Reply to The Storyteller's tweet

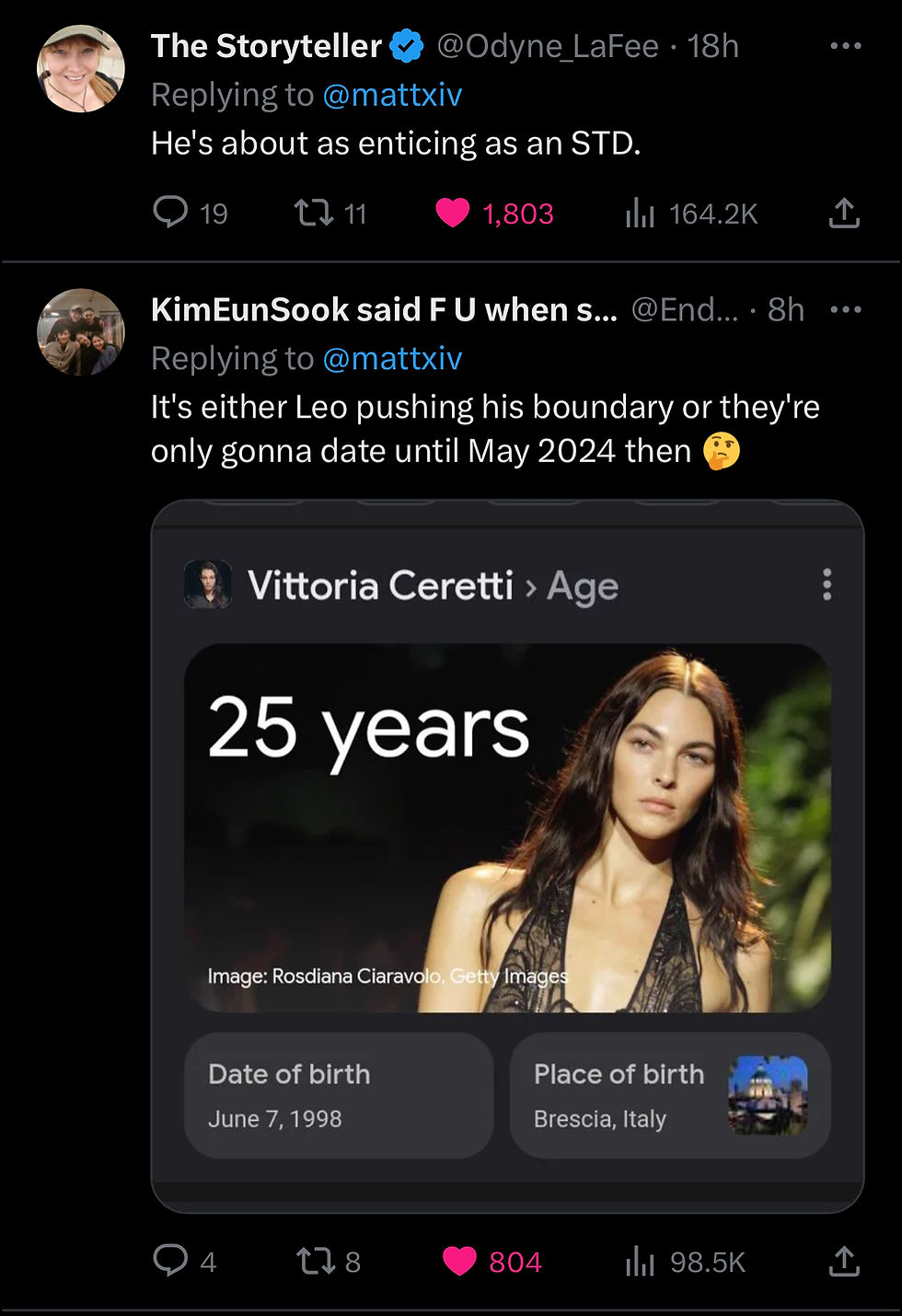pos(171,213)
